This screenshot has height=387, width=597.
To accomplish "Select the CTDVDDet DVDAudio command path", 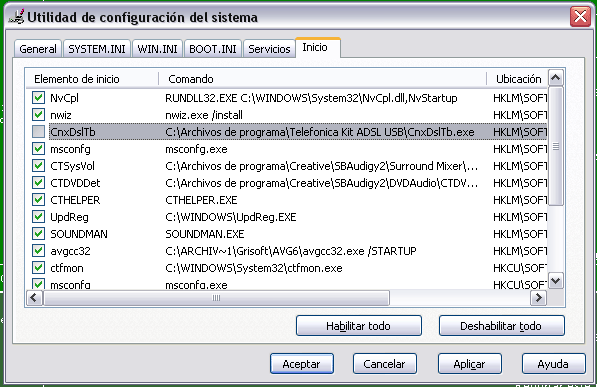I will [321, 183].
